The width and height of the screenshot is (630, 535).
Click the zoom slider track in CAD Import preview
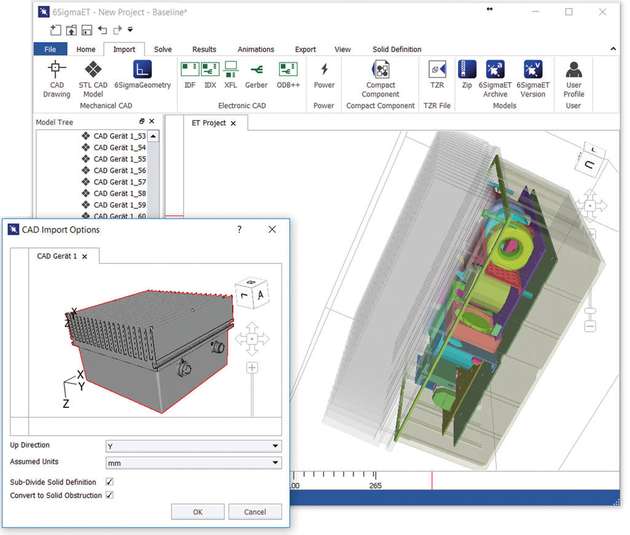252,395
